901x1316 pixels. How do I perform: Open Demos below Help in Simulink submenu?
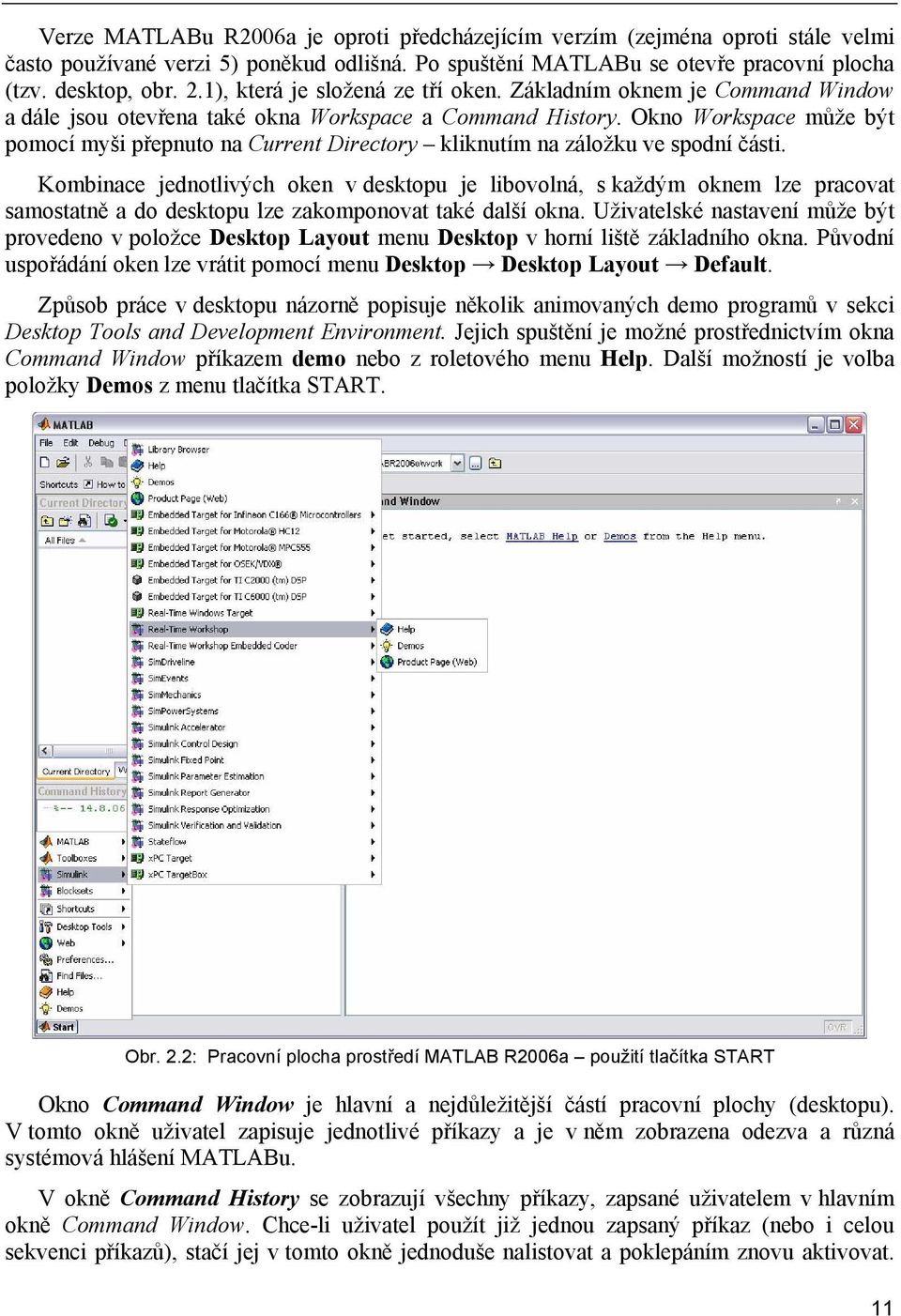(x=255, y=482)
